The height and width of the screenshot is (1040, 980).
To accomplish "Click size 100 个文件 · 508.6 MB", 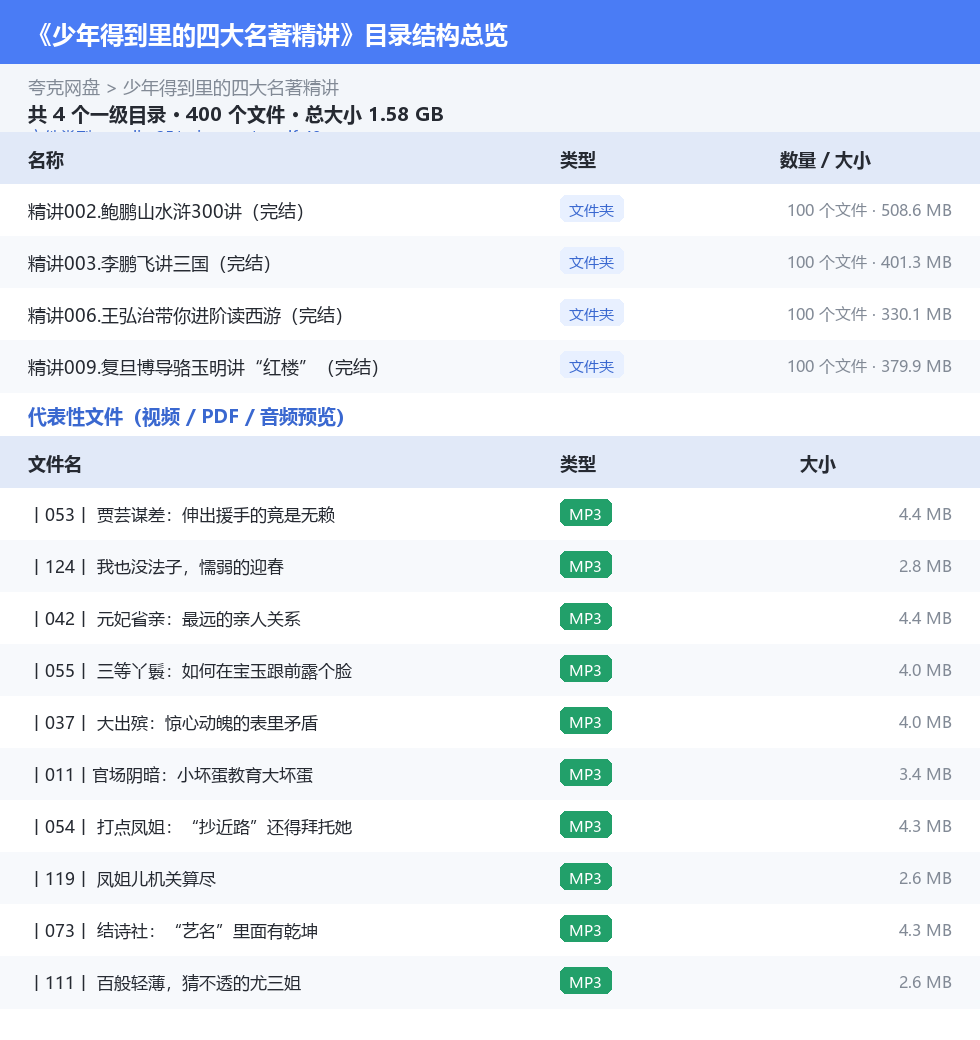I will (x=869, y=210).
